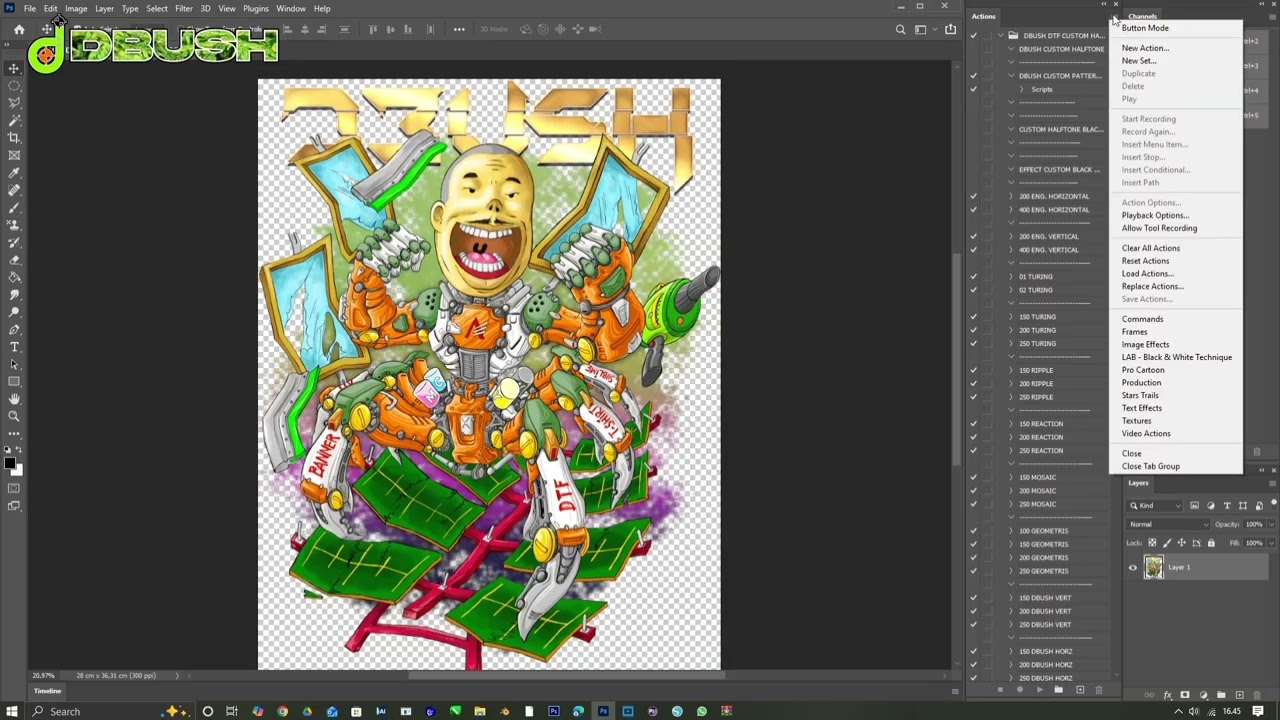Click the Add layer style fx icon
Screen dimensions: 1280x720
coord(1167,695)
